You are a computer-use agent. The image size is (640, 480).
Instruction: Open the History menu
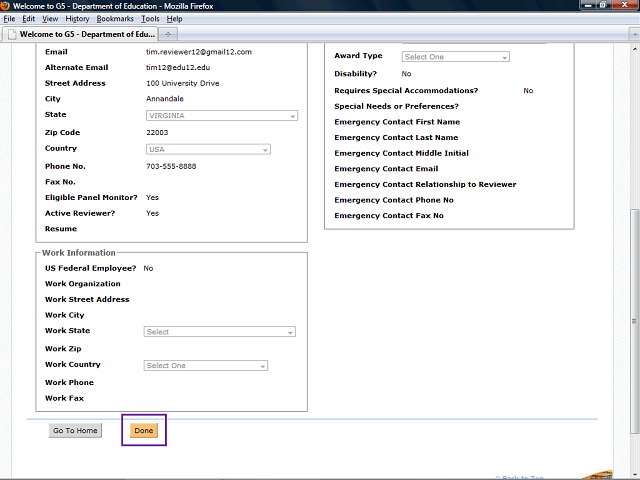click(77, 19)
